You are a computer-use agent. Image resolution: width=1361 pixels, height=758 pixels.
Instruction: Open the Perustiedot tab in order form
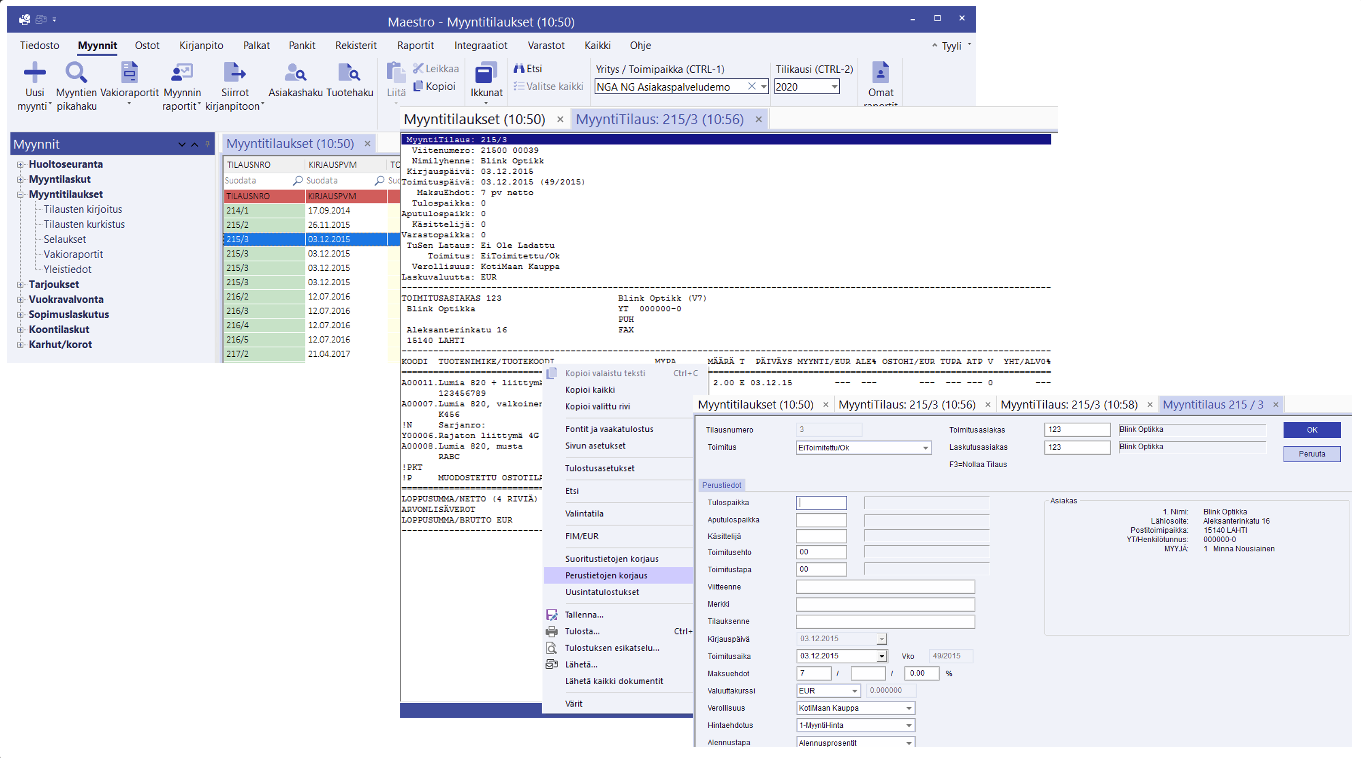(x=721, y=485)
